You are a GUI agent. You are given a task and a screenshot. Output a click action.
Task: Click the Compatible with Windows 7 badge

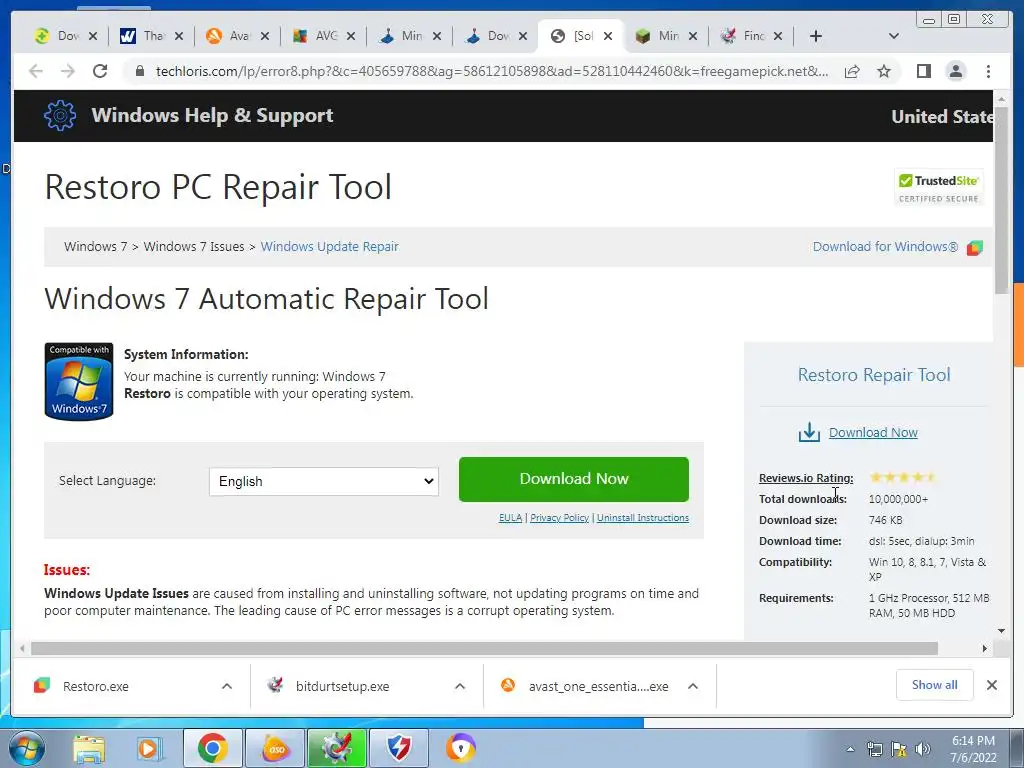pyautogui.click(x=79, y=381)
